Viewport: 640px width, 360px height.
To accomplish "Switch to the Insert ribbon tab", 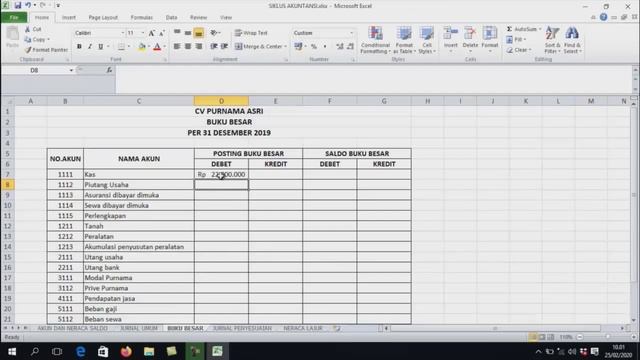I will (69, 18).
